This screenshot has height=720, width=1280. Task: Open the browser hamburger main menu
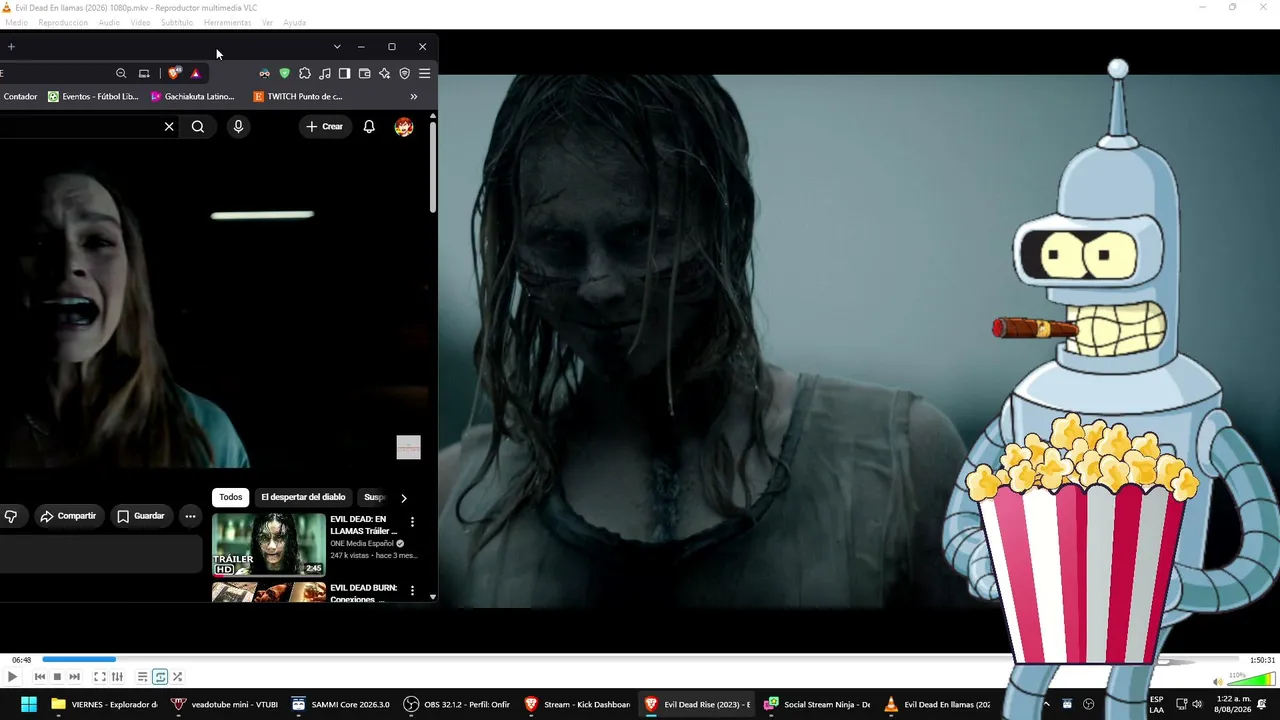[x=424, y=73]
